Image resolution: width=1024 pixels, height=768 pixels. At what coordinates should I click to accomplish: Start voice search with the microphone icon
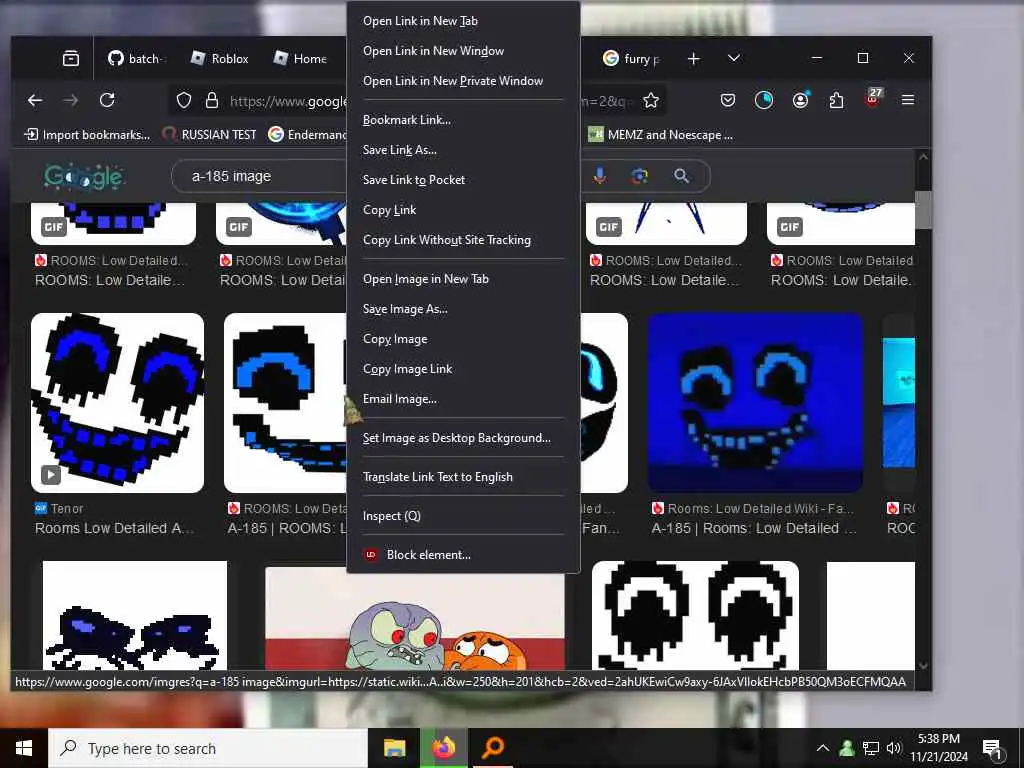click(x=600, y=176)
